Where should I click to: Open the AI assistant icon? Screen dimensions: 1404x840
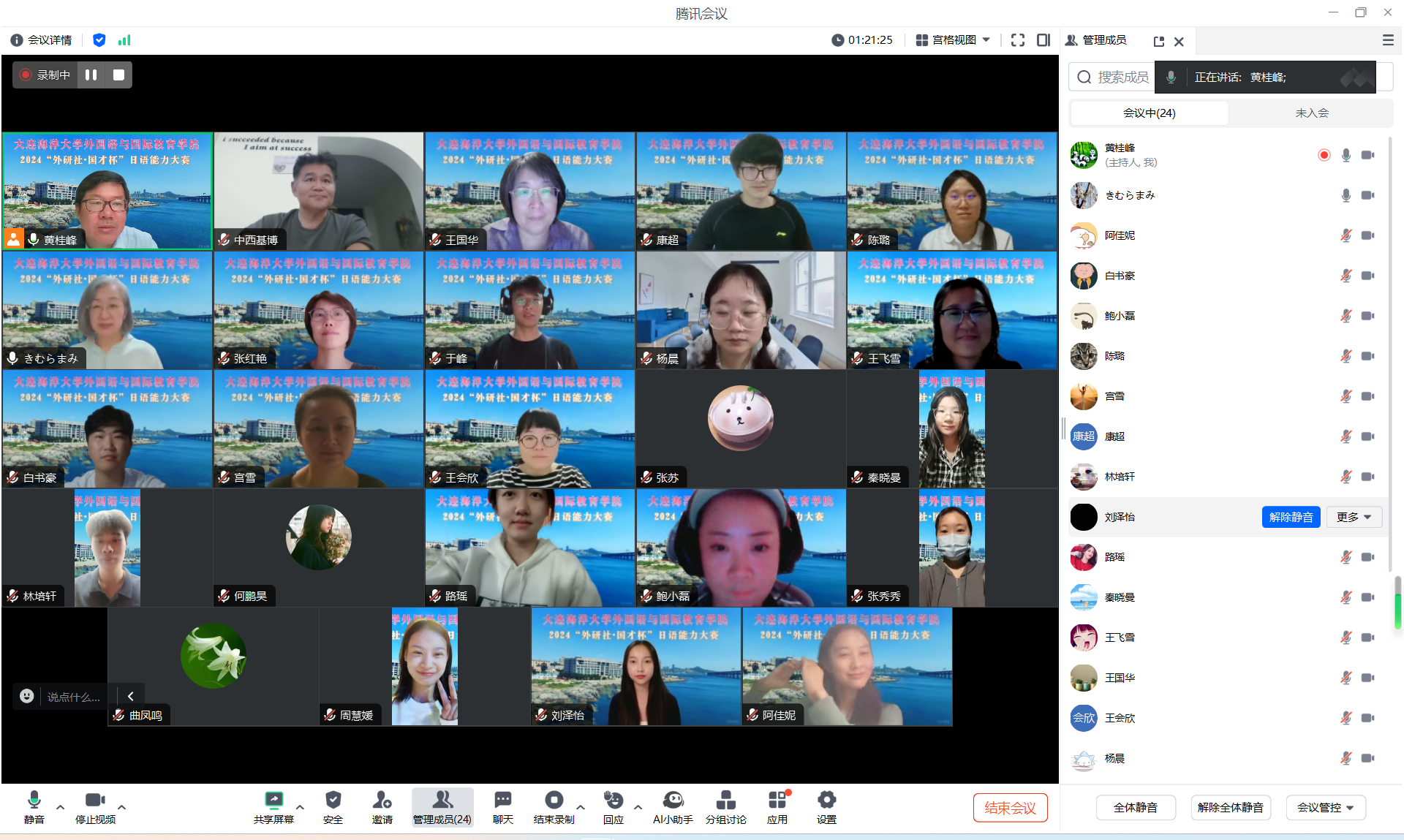[673, 800]
